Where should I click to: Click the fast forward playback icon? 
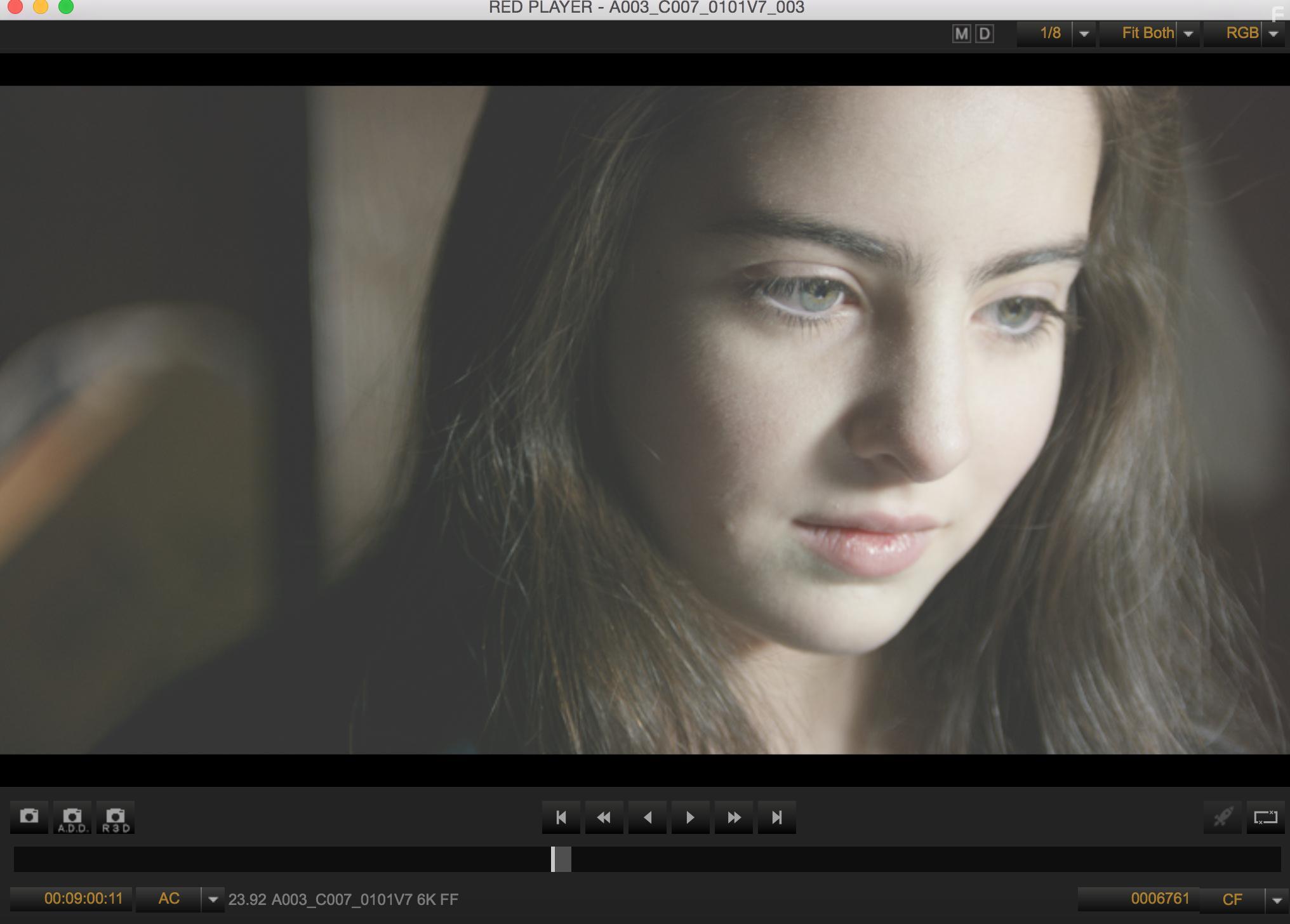[x=733, y=818]
